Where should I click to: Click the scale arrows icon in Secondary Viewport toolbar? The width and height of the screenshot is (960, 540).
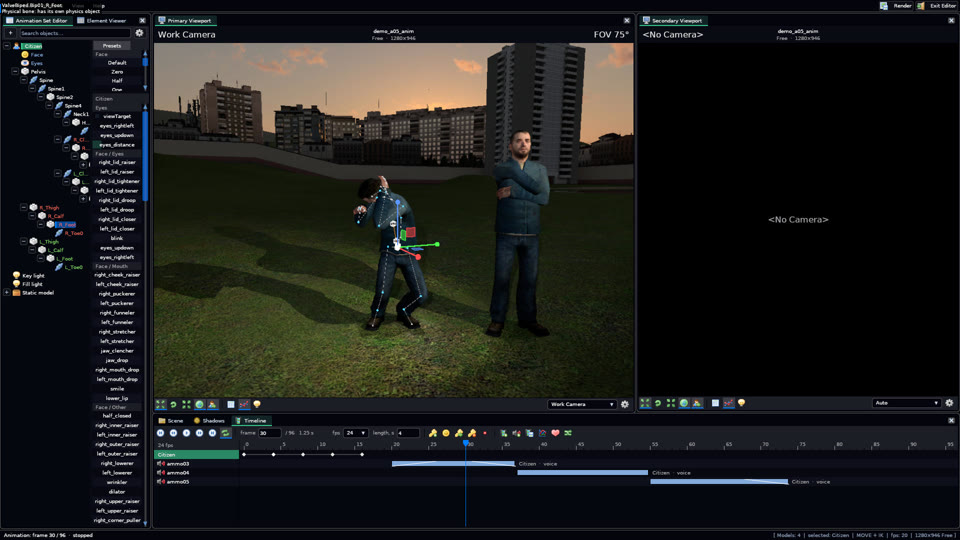(x=671, y=403)
